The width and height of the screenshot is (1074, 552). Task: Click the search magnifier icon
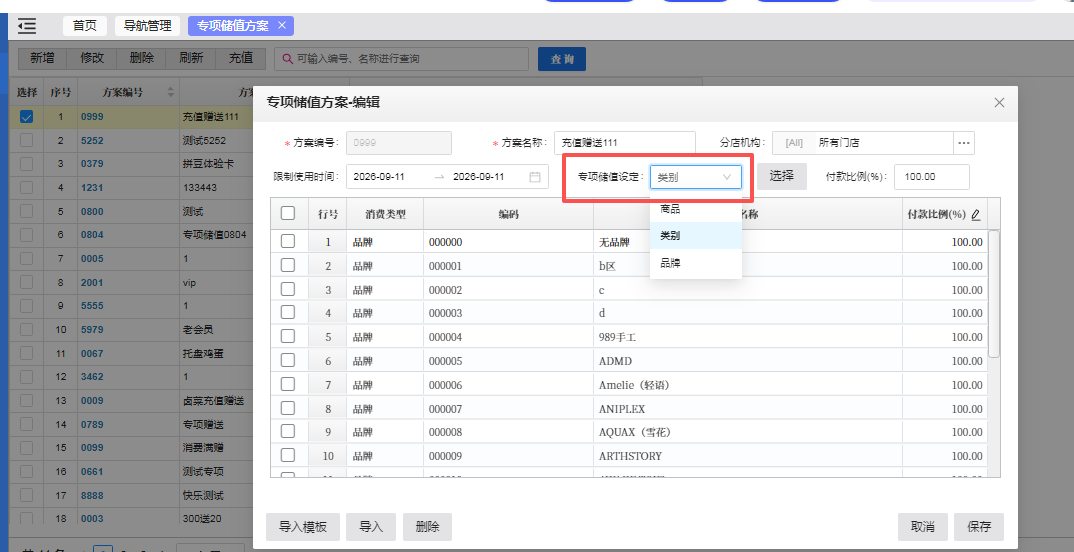tap(288, 59)
